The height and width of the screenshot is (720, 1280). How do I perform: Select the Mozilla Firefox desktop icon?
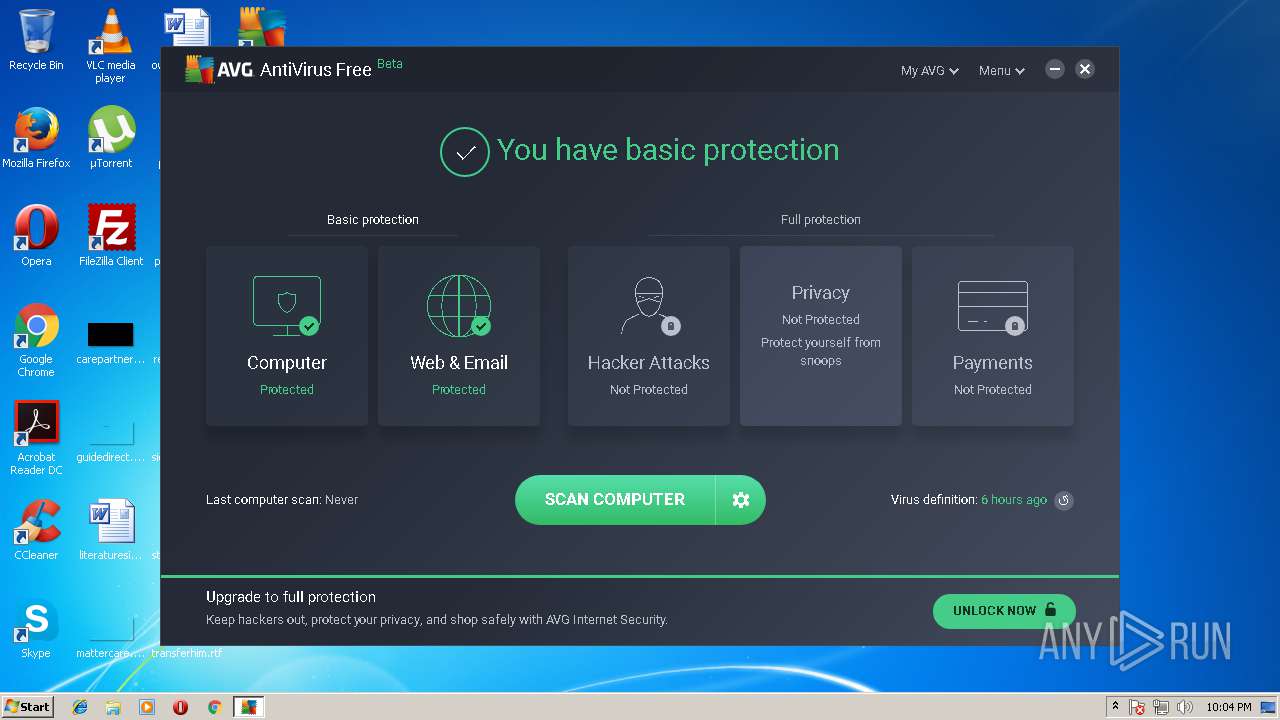pos(36,138)
